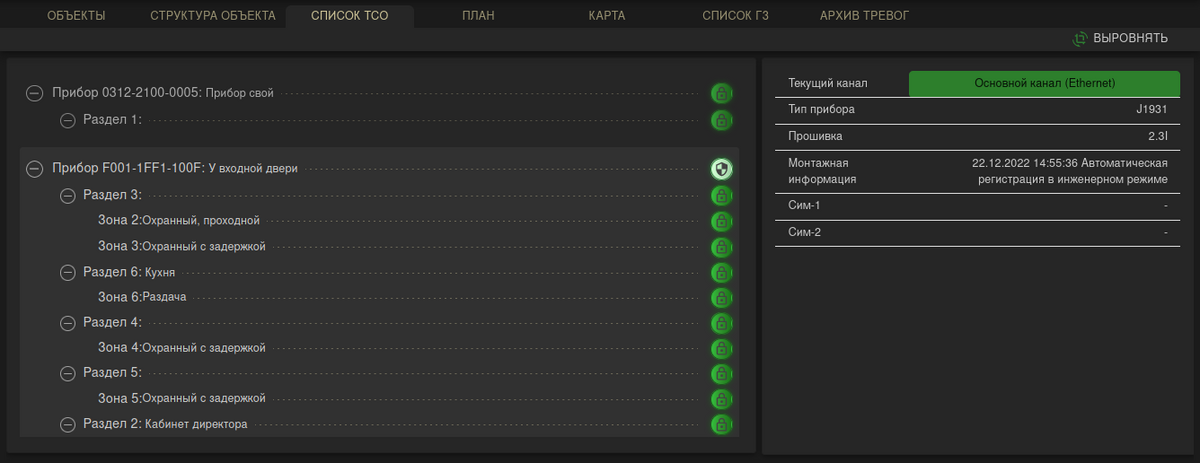Open the КАРТА tab
Viewport: 1200px width, 463px height.
607,16
